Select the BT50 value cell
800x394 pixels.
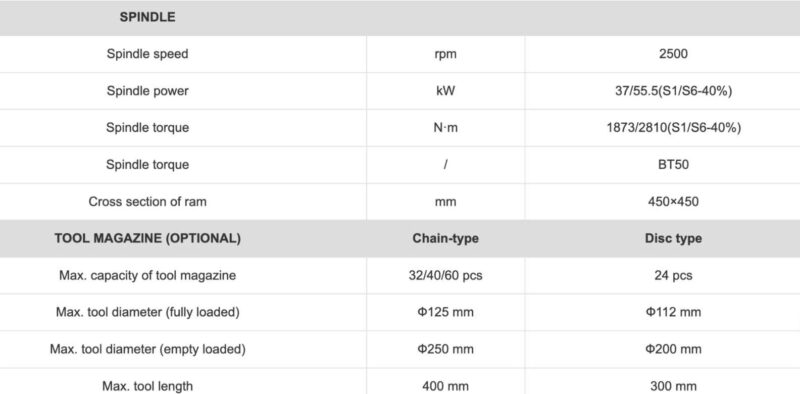click(x=673, y=164)
